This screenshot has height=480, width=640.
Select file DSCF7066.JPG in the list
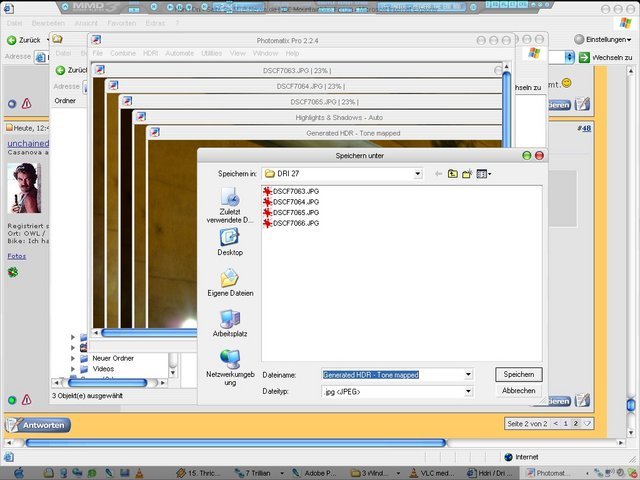[x=291, y=223]
